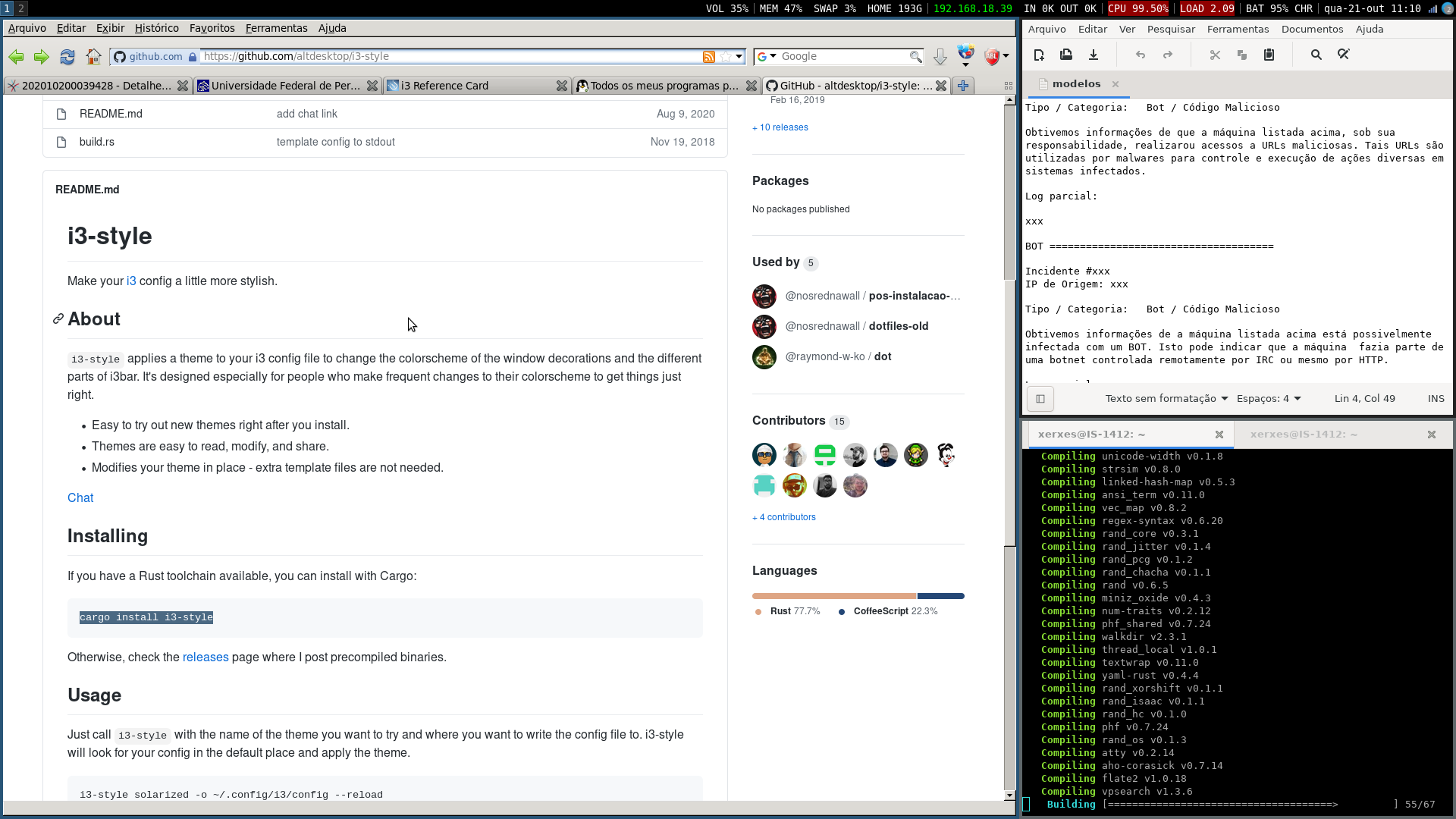
Task: Open the README.md file link
Action: pos(111,114)
